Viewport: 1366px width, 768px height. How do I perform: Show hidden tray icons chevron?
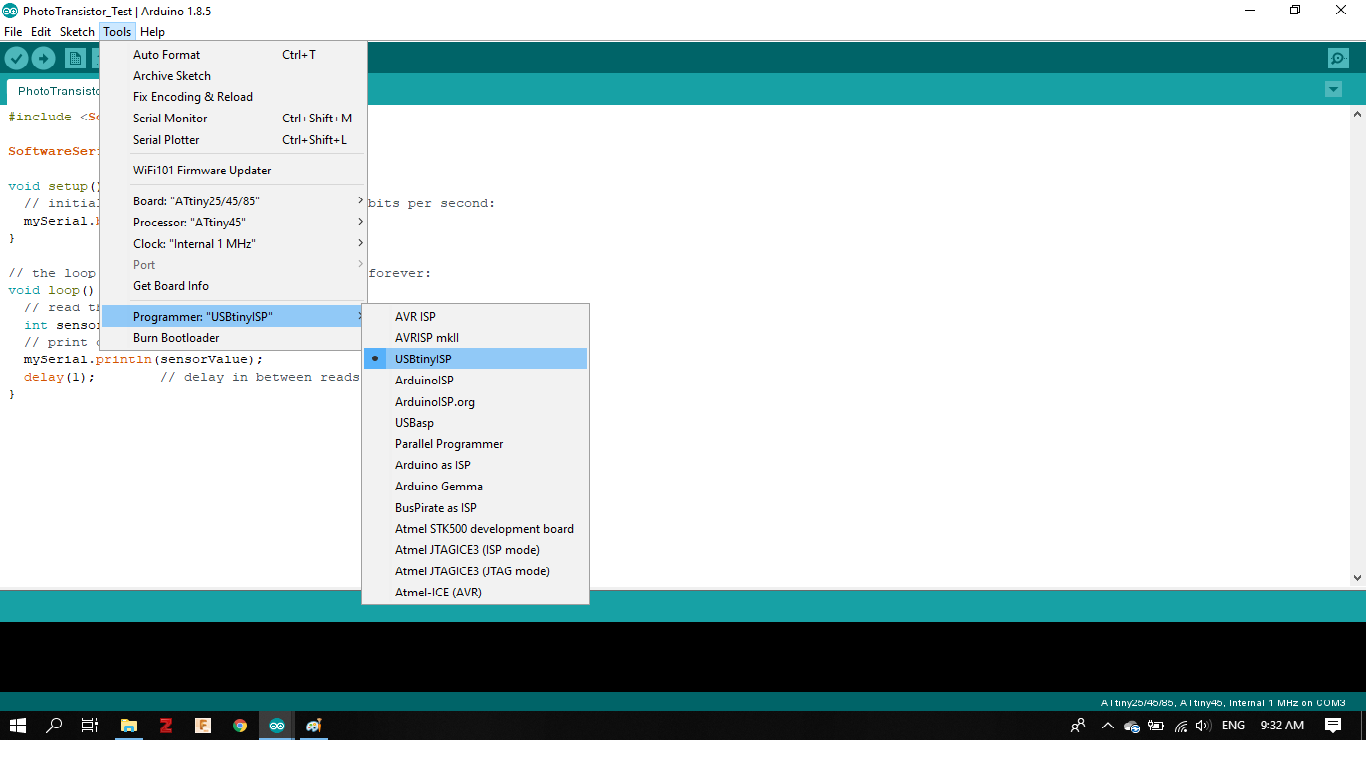click(x=1107, y=726)
